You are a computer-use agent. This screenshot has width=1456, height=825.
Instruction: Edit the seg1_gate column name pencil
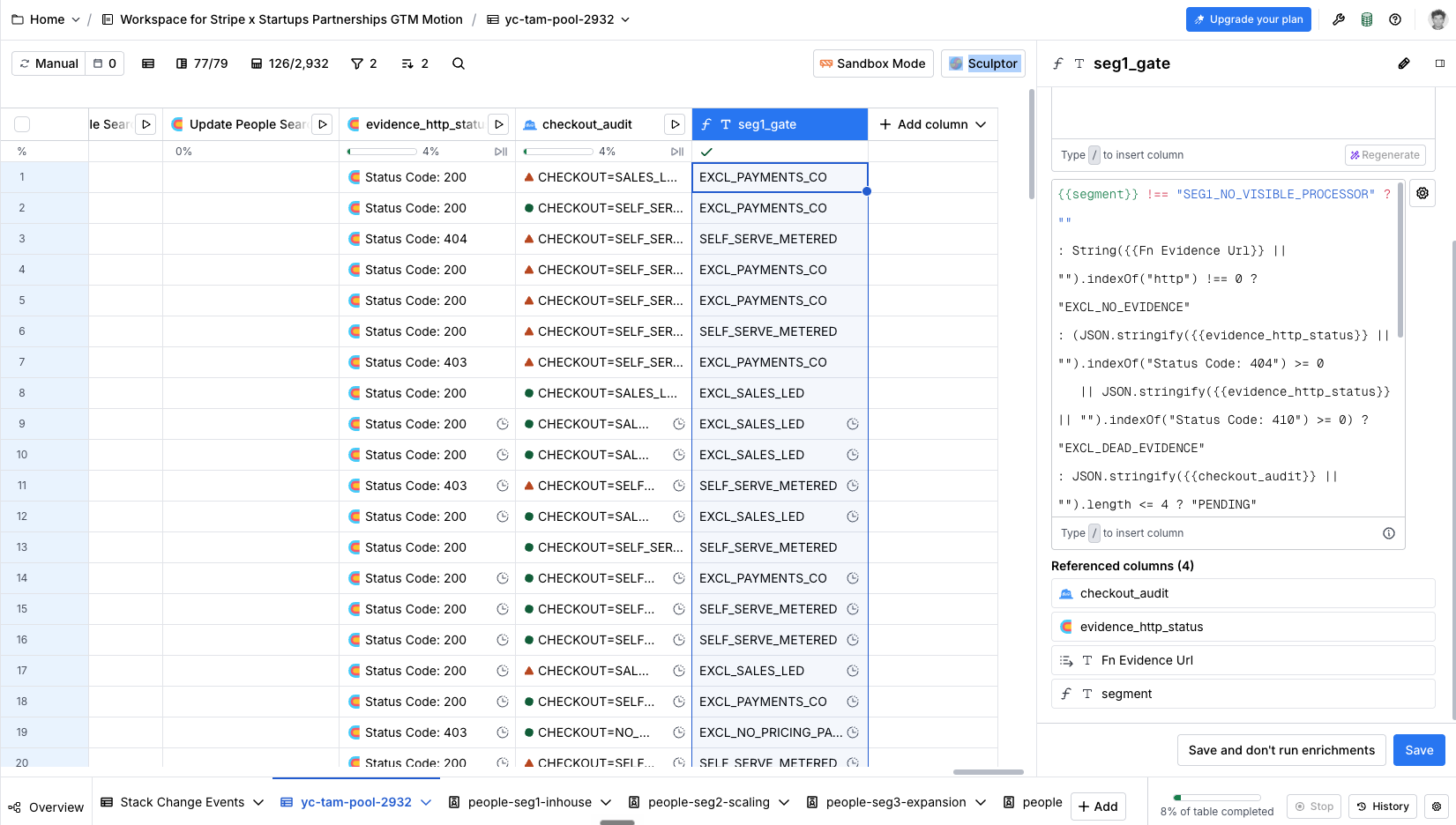pos(1404,63)
